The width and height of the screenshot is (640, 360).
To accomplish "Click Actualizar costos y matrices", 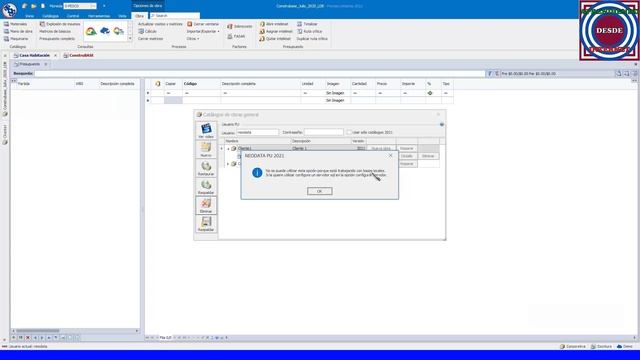I will coord(160,24).
